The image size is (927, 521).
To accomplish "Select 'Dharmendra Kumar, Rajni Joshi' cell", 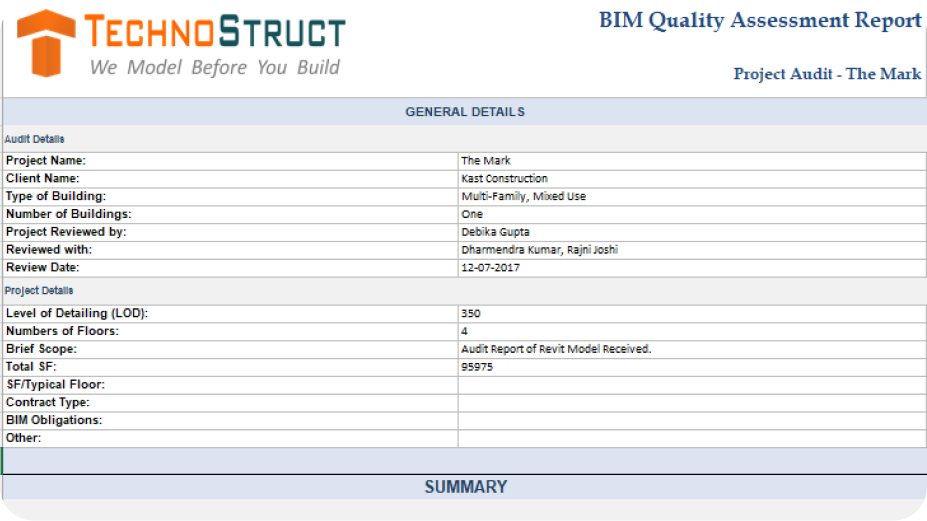I will (692, 250).
